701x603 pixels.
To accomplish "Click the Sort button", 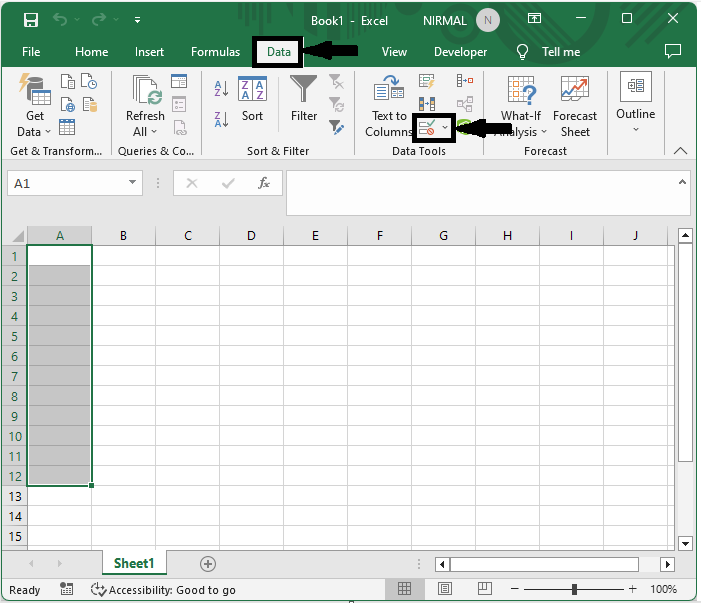I will click(252, 98).
